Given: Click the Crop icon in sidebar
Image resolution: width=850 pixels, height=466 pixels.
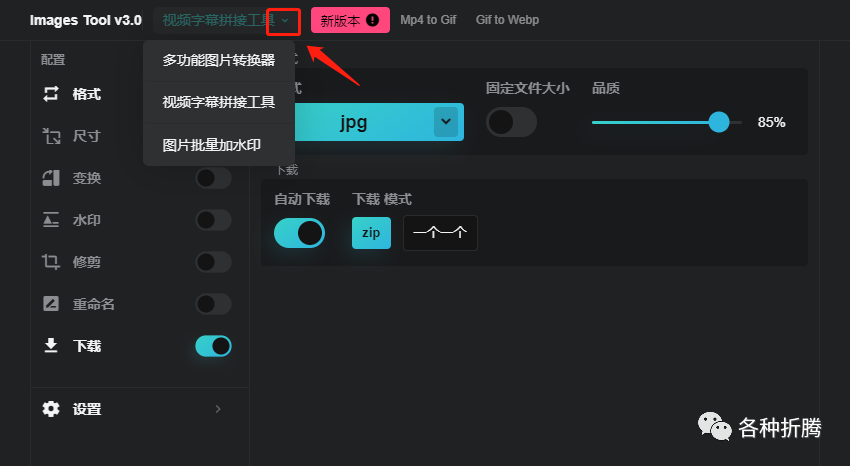Looking at the screenshot, I should tap(51, 262).
